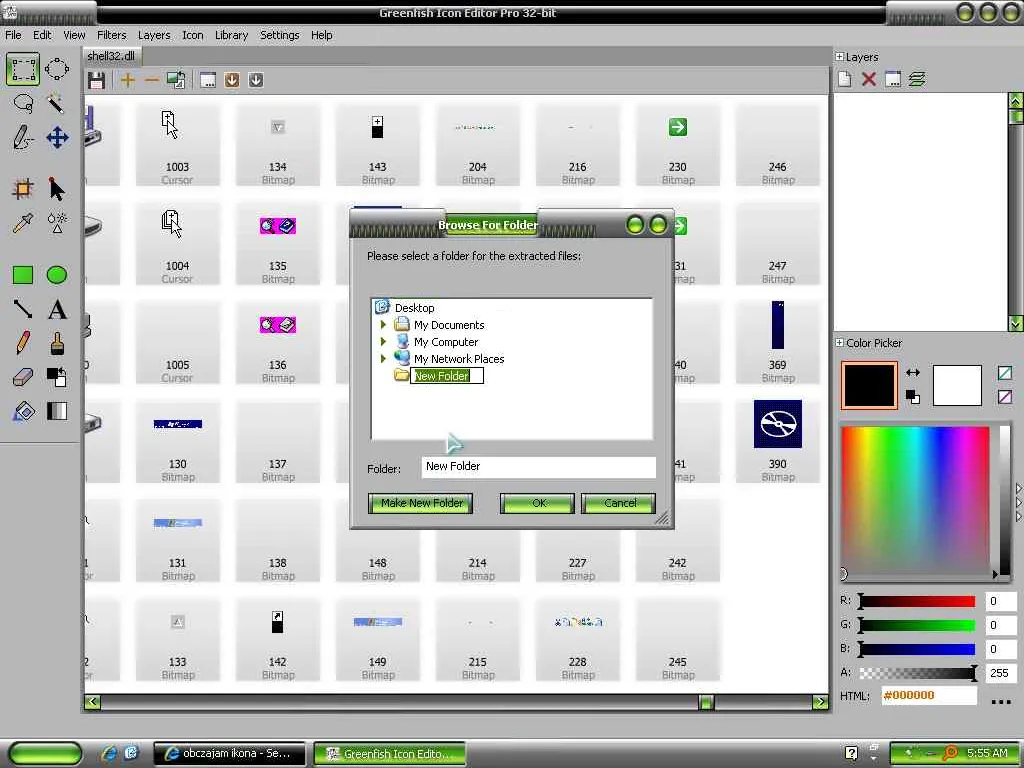Save library with floppy disk icon
This screenshot has height=768, width=1024.
pos(97,80)
